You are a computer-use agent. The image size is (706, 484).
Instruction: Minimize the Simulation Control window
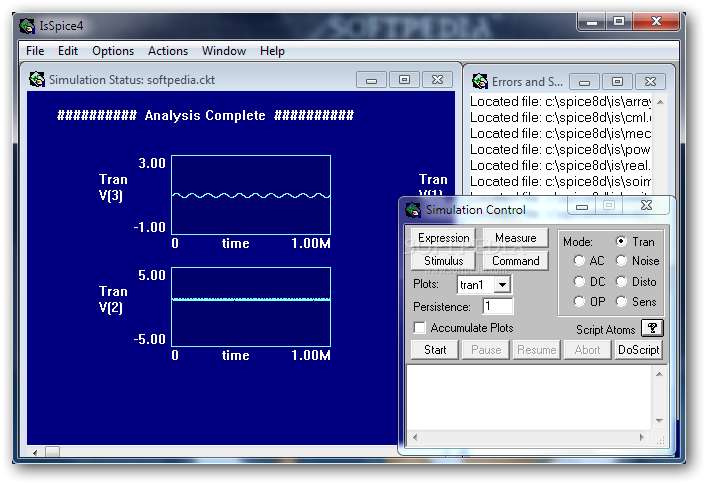[582, 206]
